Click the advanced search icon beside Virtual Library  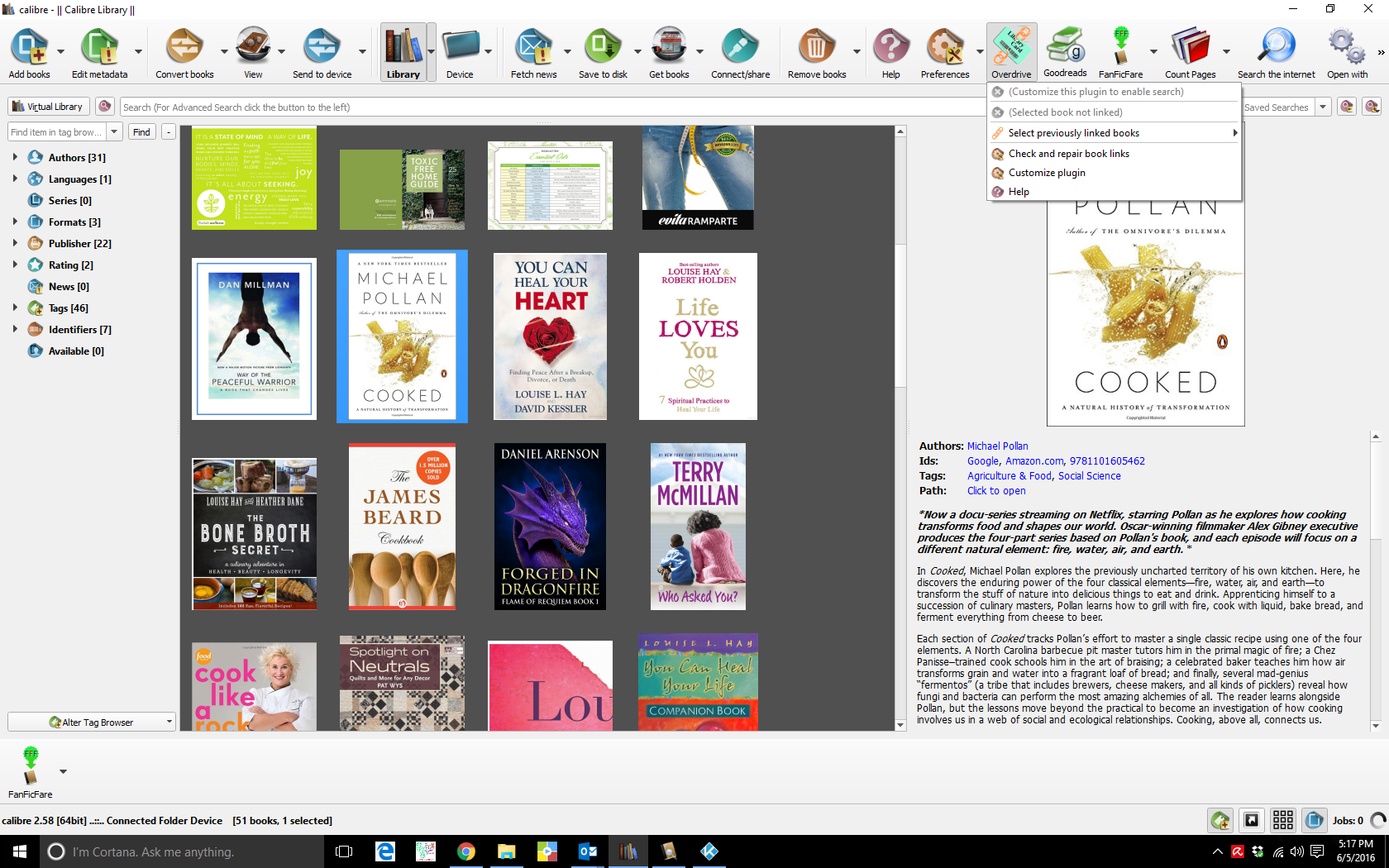tap(105, 107)
